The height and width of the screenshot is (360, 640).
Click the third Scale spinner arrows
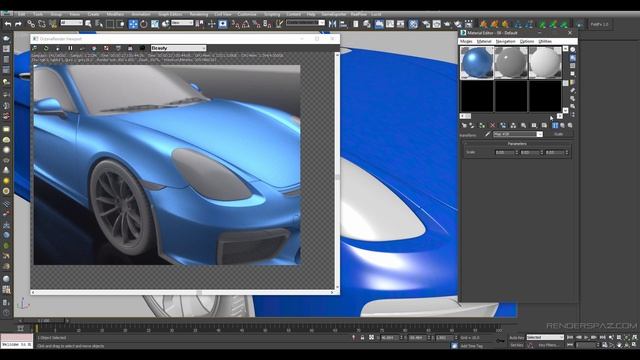567,152
